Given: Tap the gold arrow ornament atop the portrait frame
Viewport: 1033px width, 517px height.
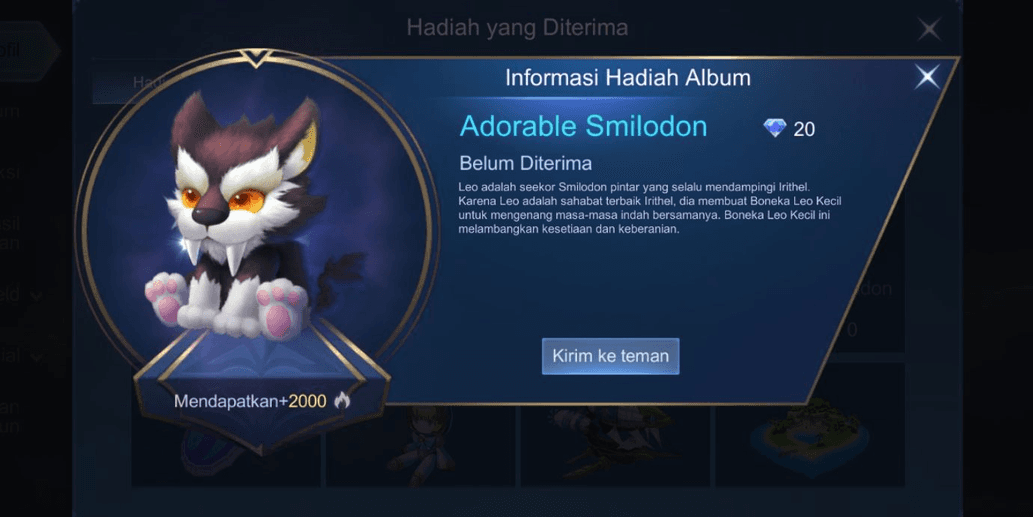Looking at the screenshot, I should [256, 57].
